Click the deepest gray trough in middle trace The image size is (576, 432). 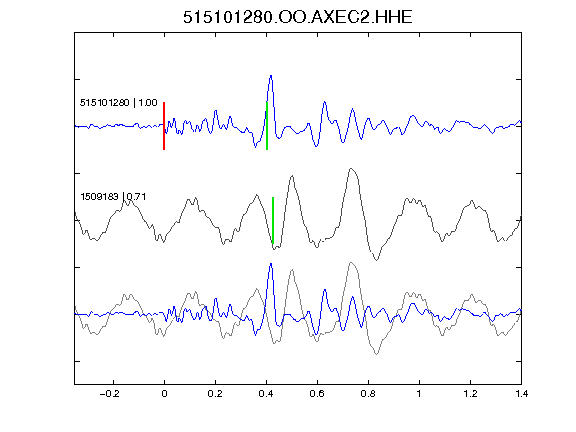pyautogui.click(x=376, y=259)
